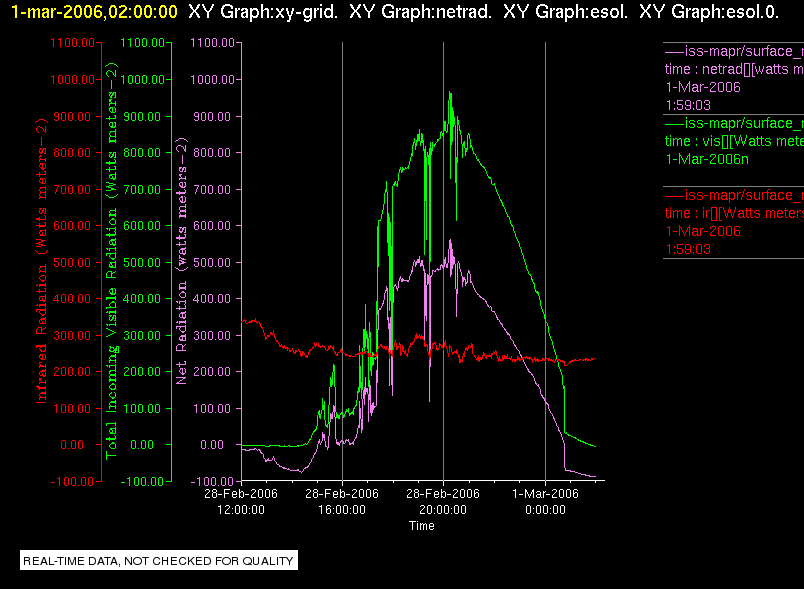
Task: Click the 28-Feb-2006 16:00:00 time tick label
Action: pyautogui.click(x=342, y=502)
